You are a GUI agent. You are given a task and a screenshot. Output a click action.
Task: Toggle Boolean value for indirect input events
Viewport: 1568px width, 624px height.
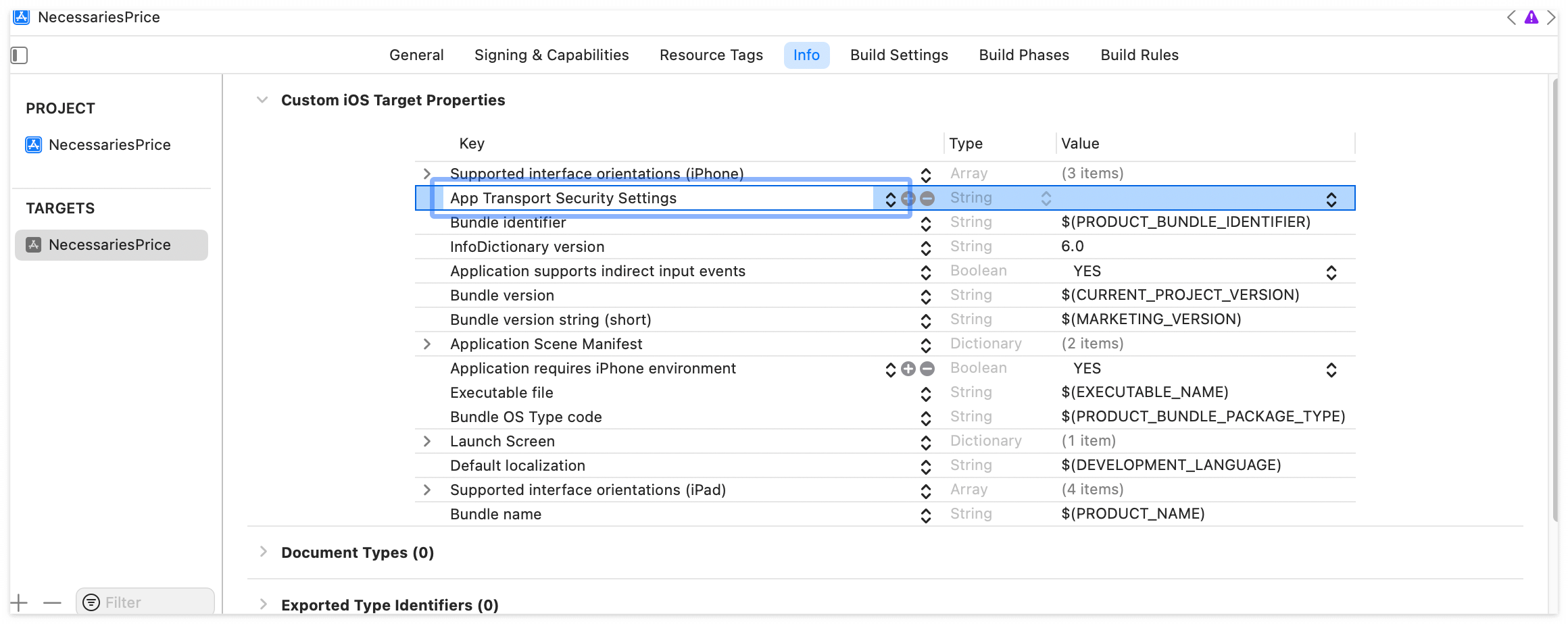coord(1331,272)
